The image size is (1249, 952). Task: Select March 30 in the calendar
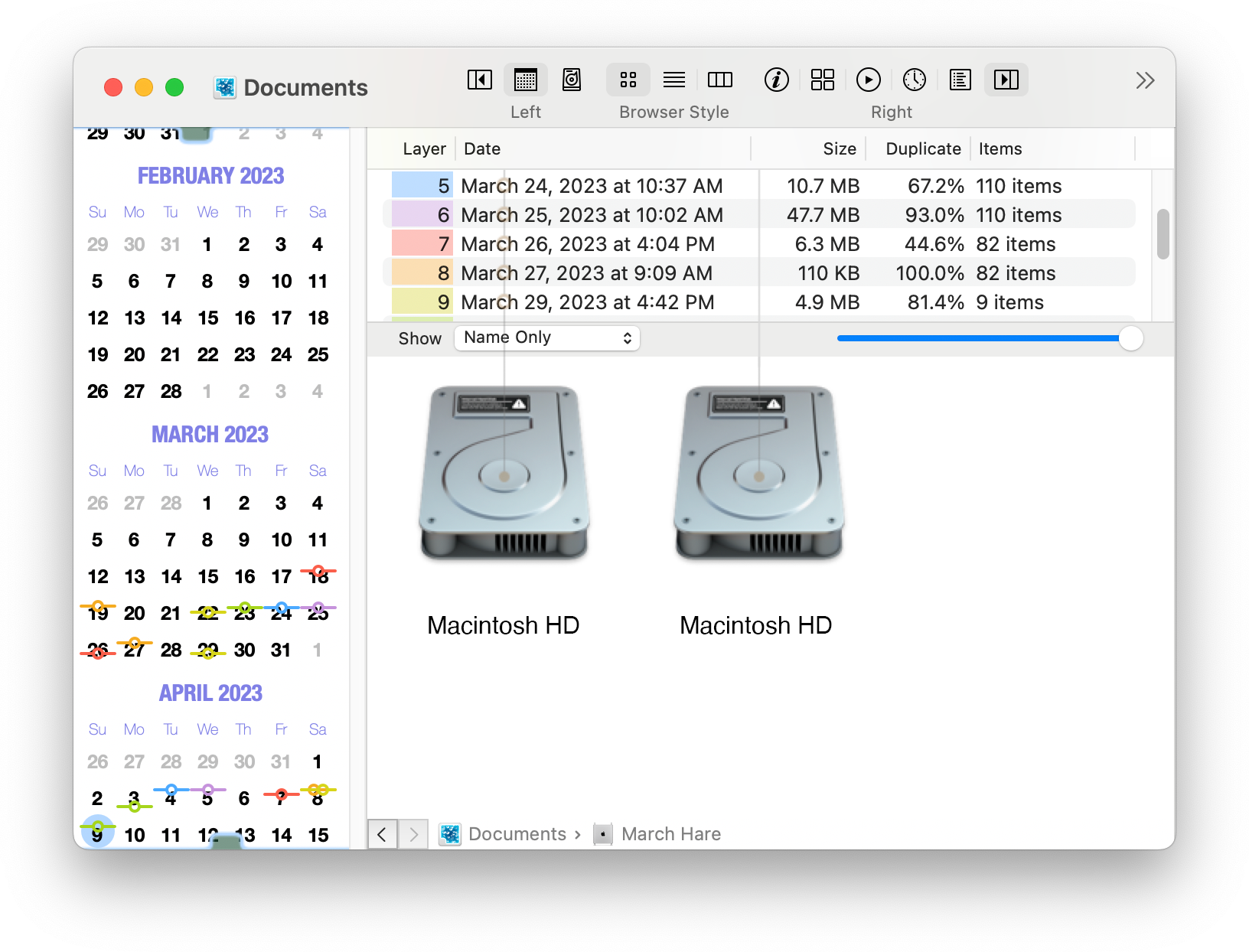coord(244,650)
